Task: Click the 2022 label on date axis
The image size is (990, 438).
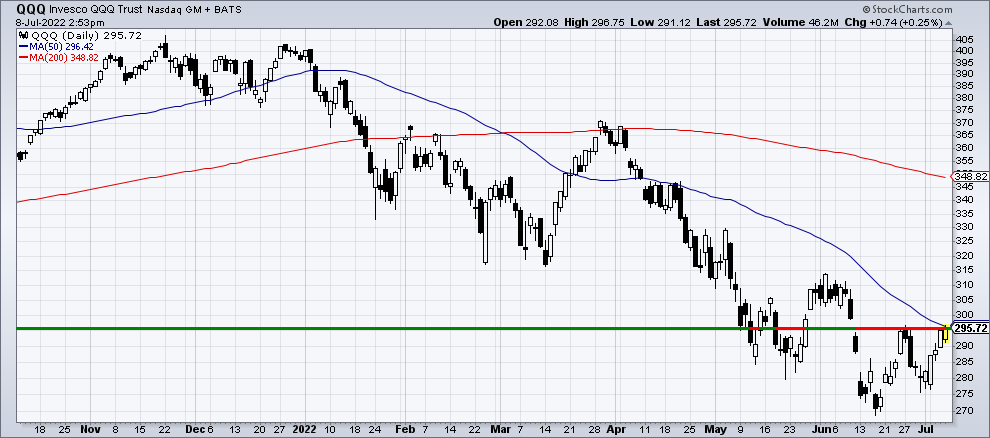Action: point(304,429)
